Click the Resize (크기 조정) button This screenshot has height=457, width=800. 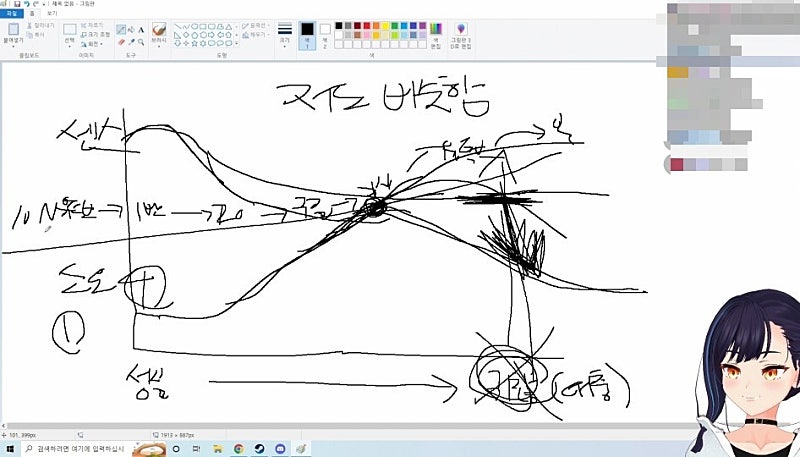95,34
